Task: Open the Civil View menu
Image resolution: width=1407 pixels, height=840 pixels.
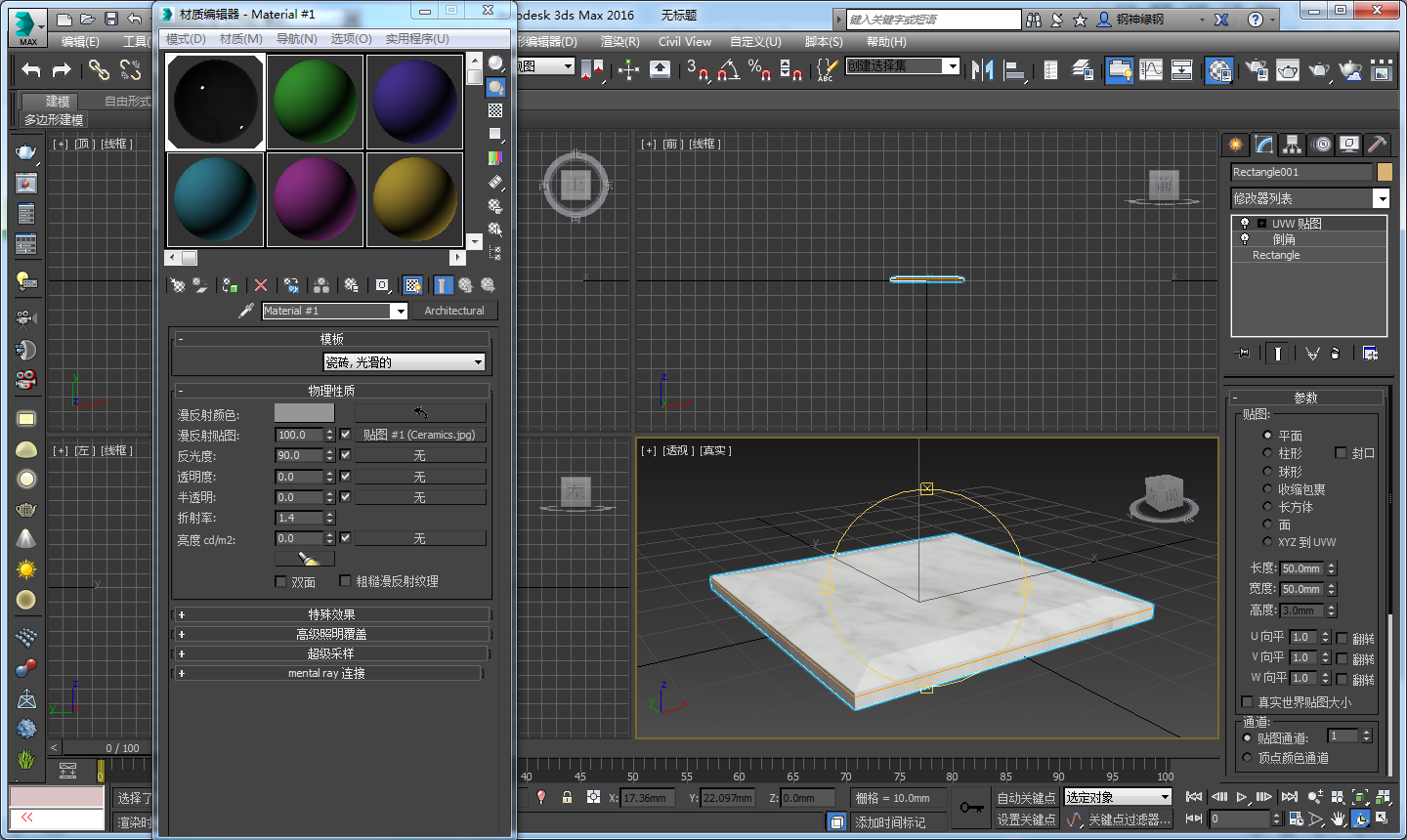Action: pyautogui.click(x=685, y=42)
